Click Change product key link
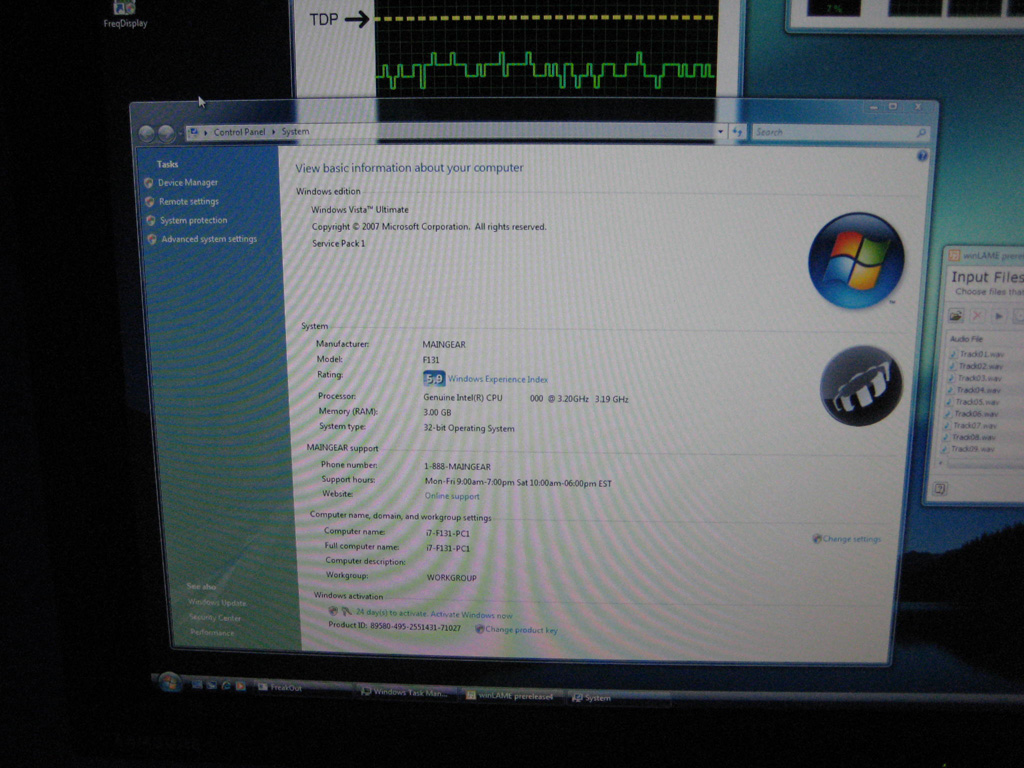 tap(521, 630)
